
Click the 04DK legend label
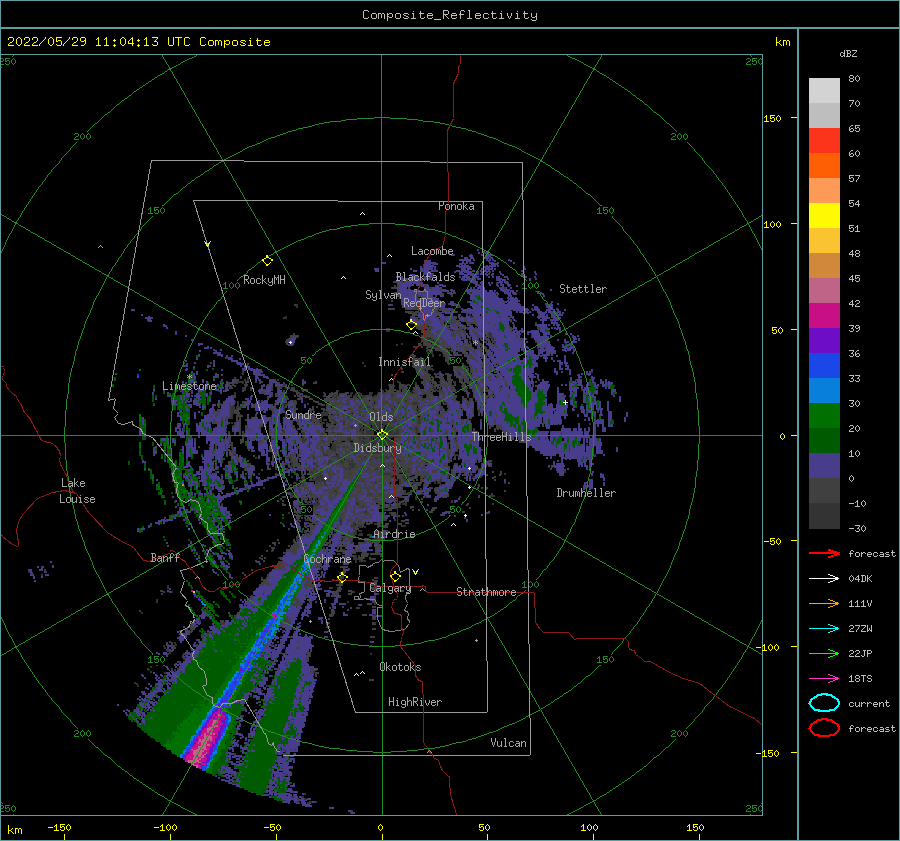pyautogui.click(x=860, y=578)
